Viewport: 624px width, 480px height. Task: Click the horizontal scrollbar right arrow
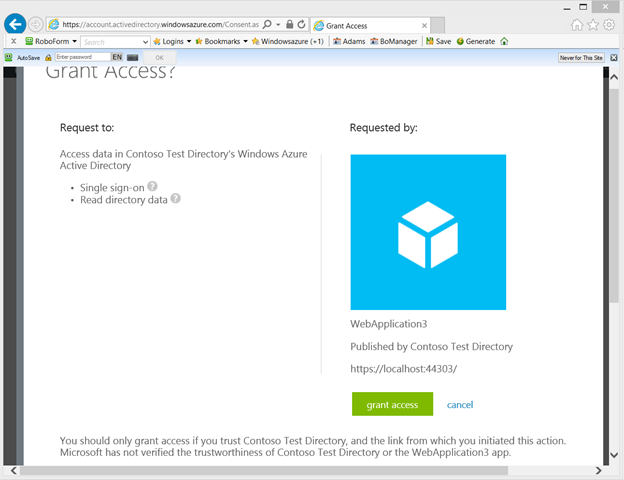click(599, 471)
